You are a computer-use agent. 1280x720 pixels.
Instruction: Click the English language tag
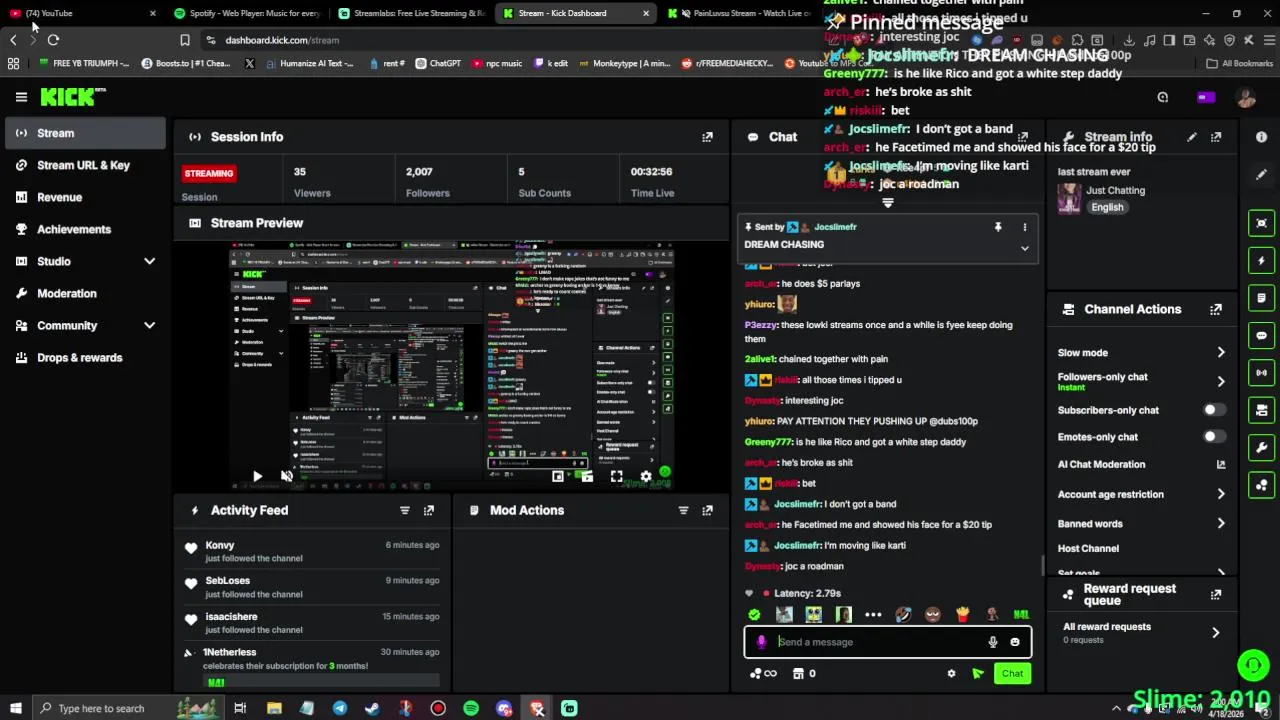1107,207
